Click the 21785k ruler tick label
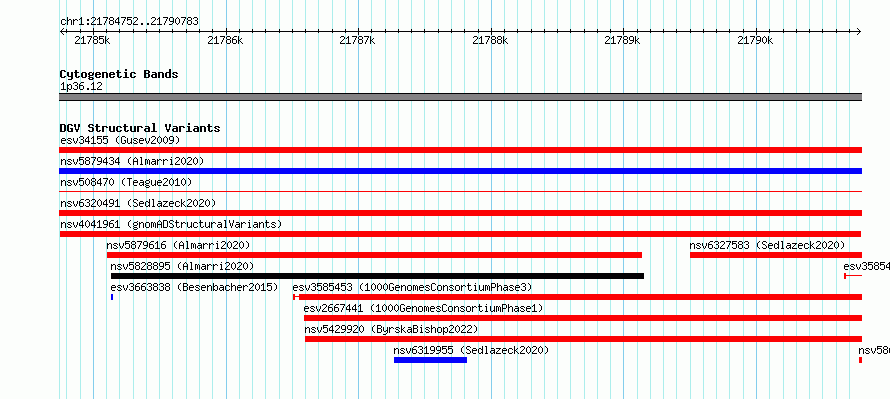 [x=92, y=40]
